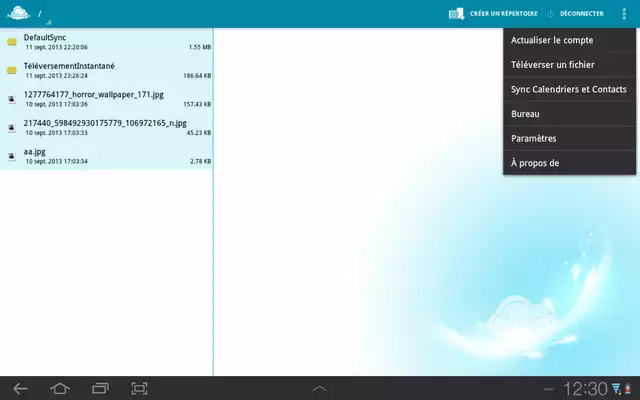Click date 11 sept. 2013 22:20:06
Screen dimensions: 640x400
(x=57, y=47)
